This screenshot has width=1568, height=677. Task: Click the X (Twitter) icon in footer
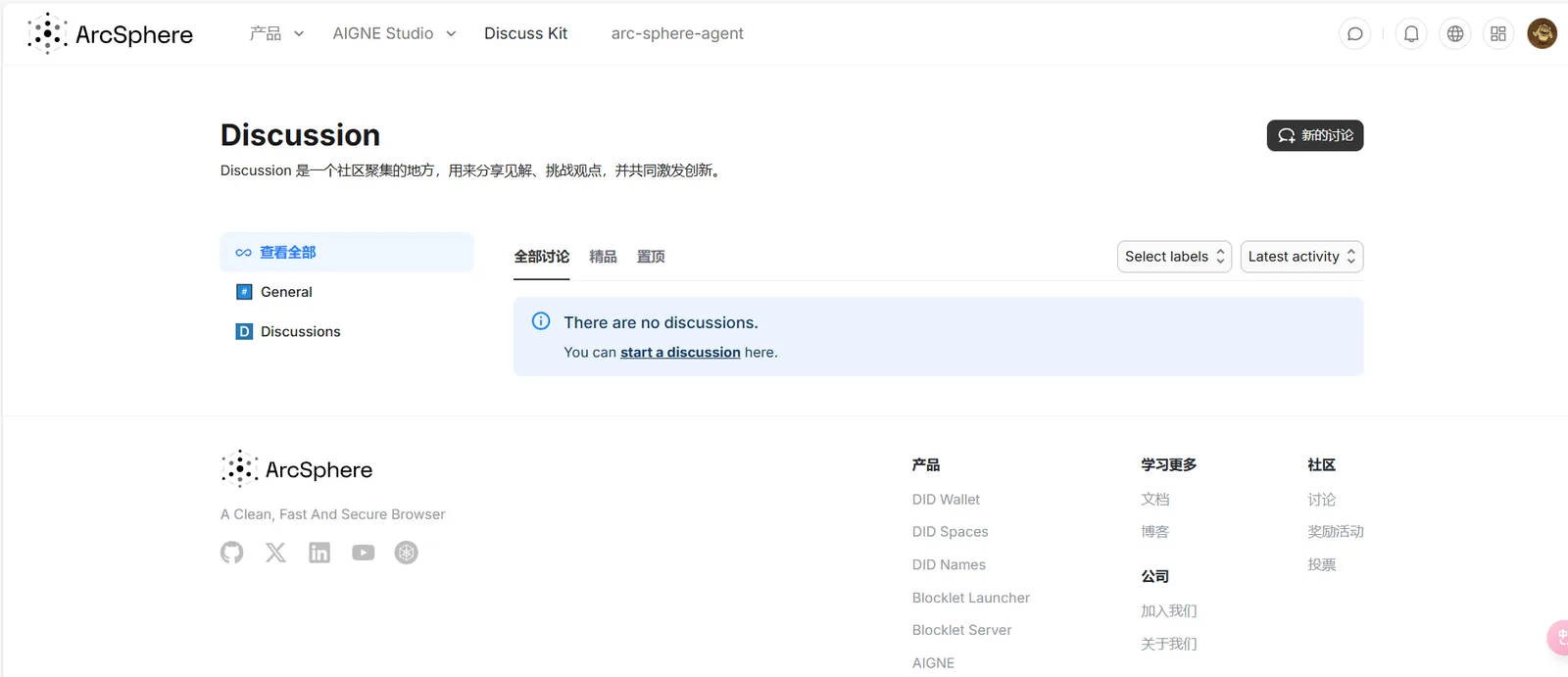pyautogui.click(x=275, y=553)
